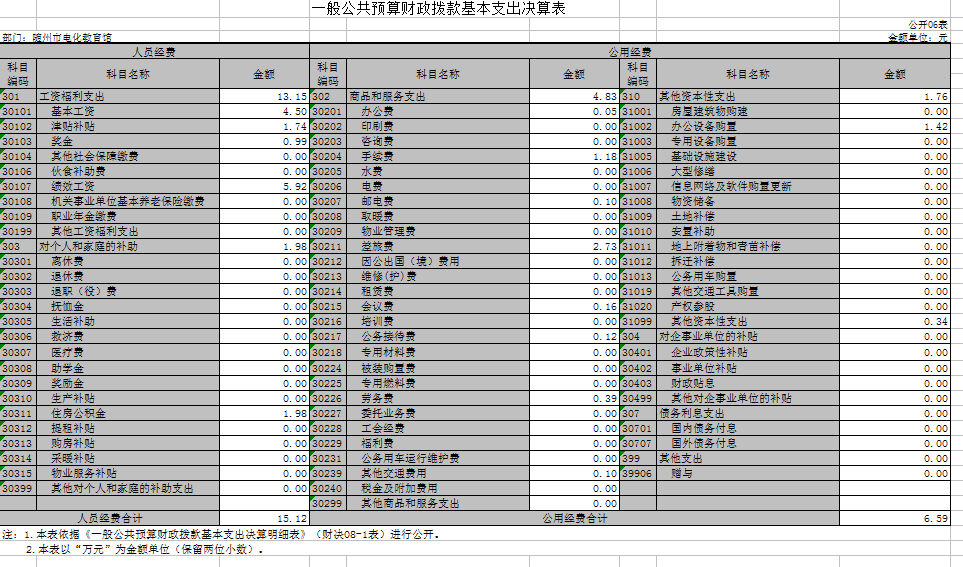The width and height of the screenshot is (963, 567).
Task: Click the 15.12 personnel total amount
Action: (264, 518)
